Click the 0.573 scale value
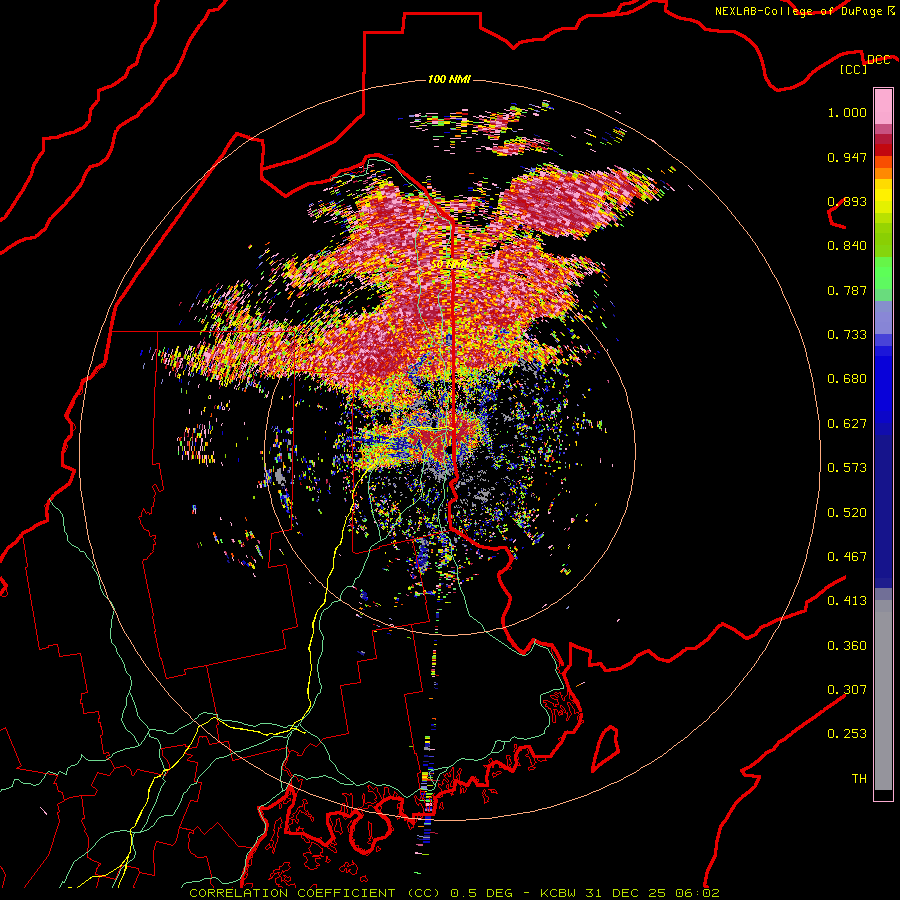The image size is (900, 900). click(x=847, y=468)
